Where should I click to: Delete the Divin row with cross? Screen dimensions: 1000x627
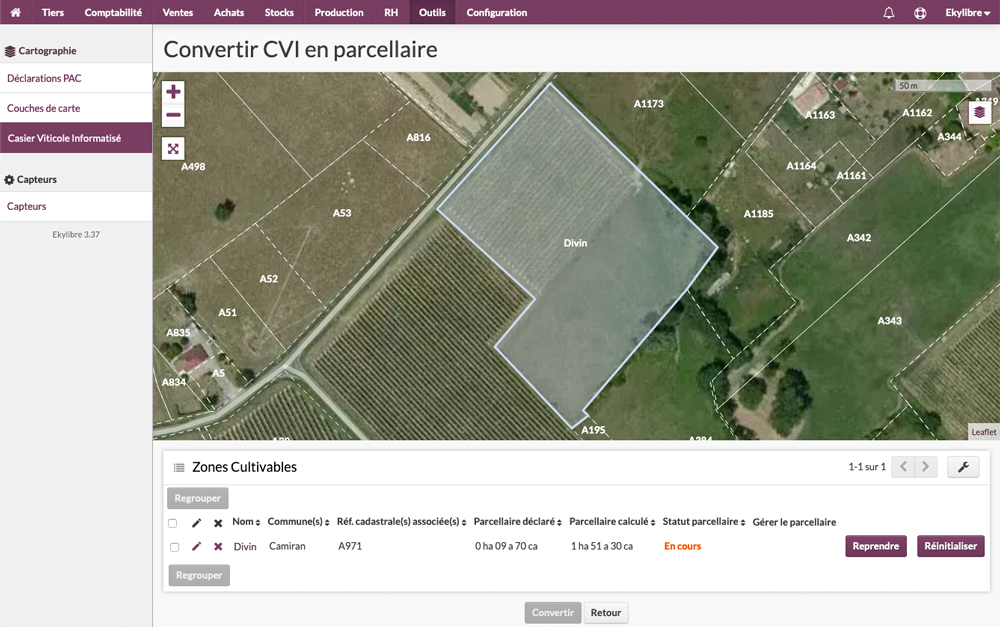coord(218,547)
